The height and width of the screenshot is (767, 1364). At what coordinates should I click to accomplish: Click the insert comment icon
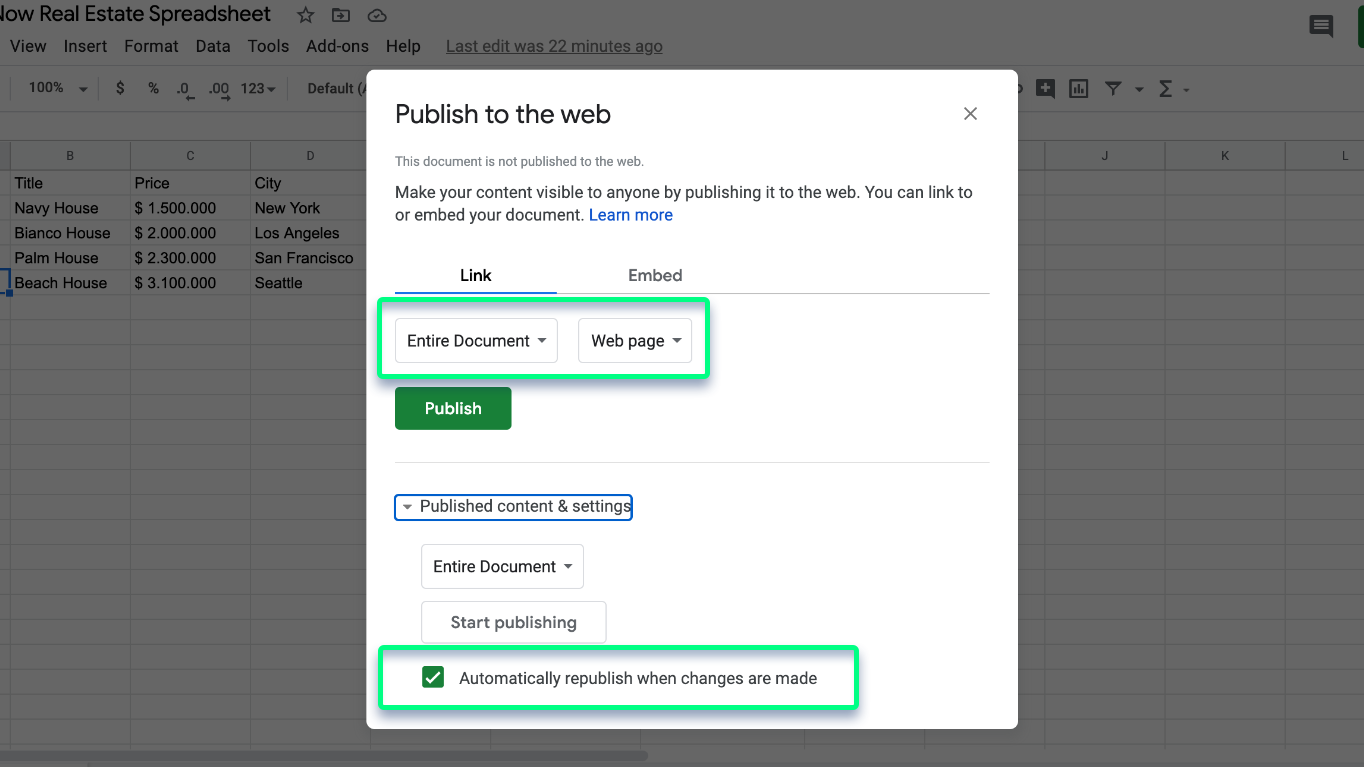pyautogui.click(x=1045, y=89)
